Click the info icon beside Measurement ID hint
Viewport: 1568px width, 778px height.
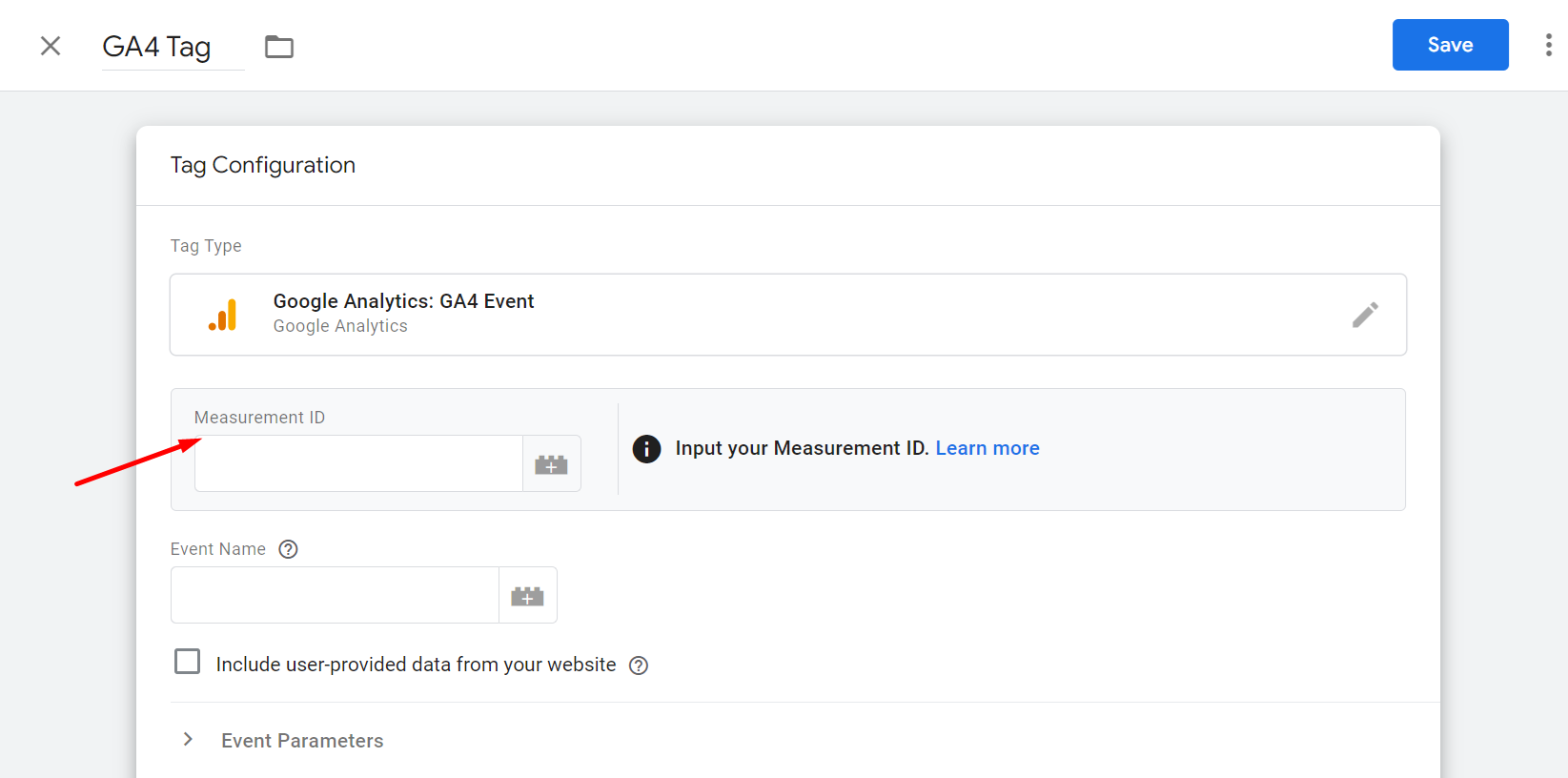tap(646, 448)
